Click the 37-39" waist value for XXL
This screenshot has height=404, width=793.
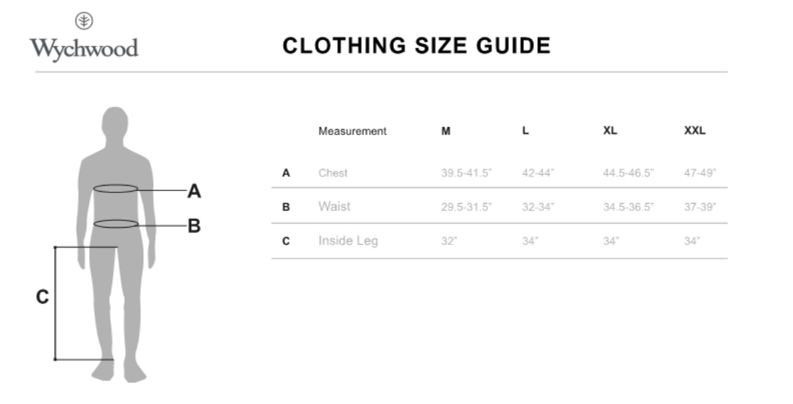700,207
